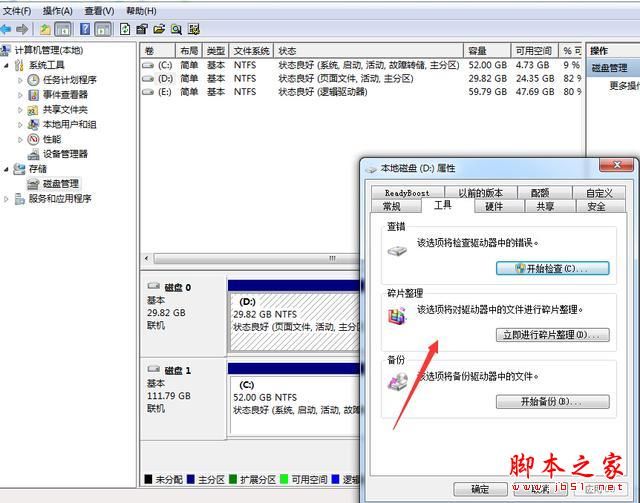
Task: Select 服务和应用程序 in the tree
Action: [x=60, y=199]
